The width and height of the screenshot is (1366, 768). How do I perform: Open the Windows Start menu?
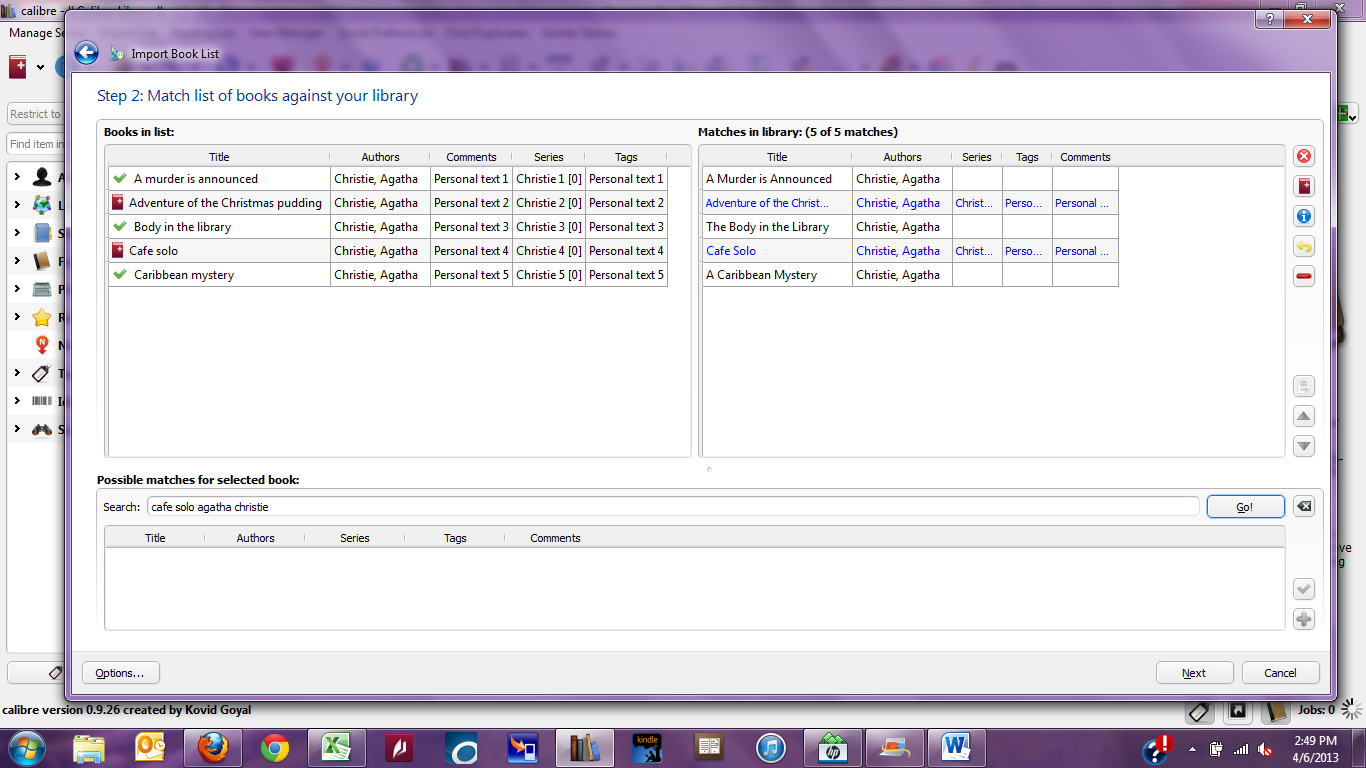point(27,747)
